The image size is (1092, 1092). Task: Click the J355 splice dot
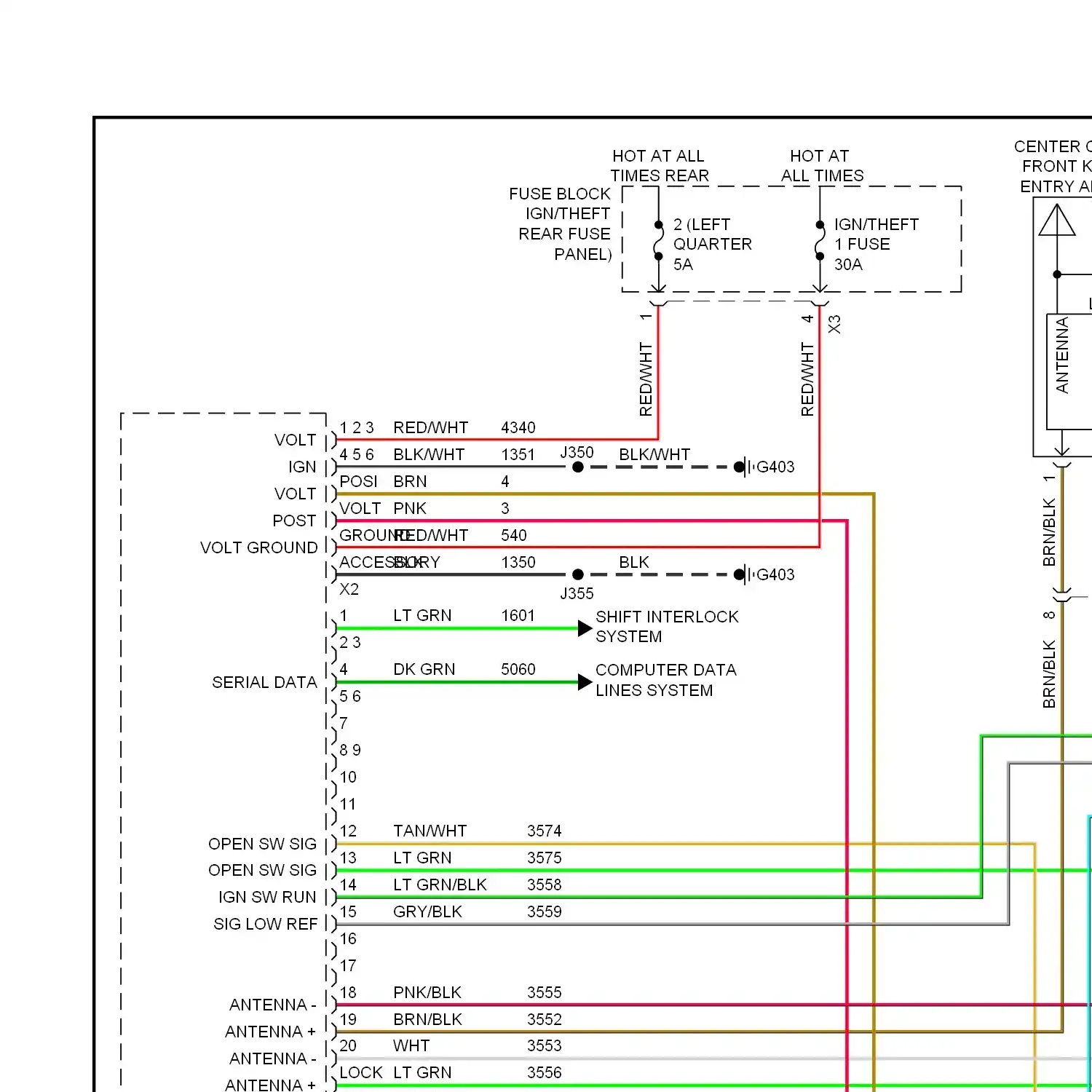(578, 574)
